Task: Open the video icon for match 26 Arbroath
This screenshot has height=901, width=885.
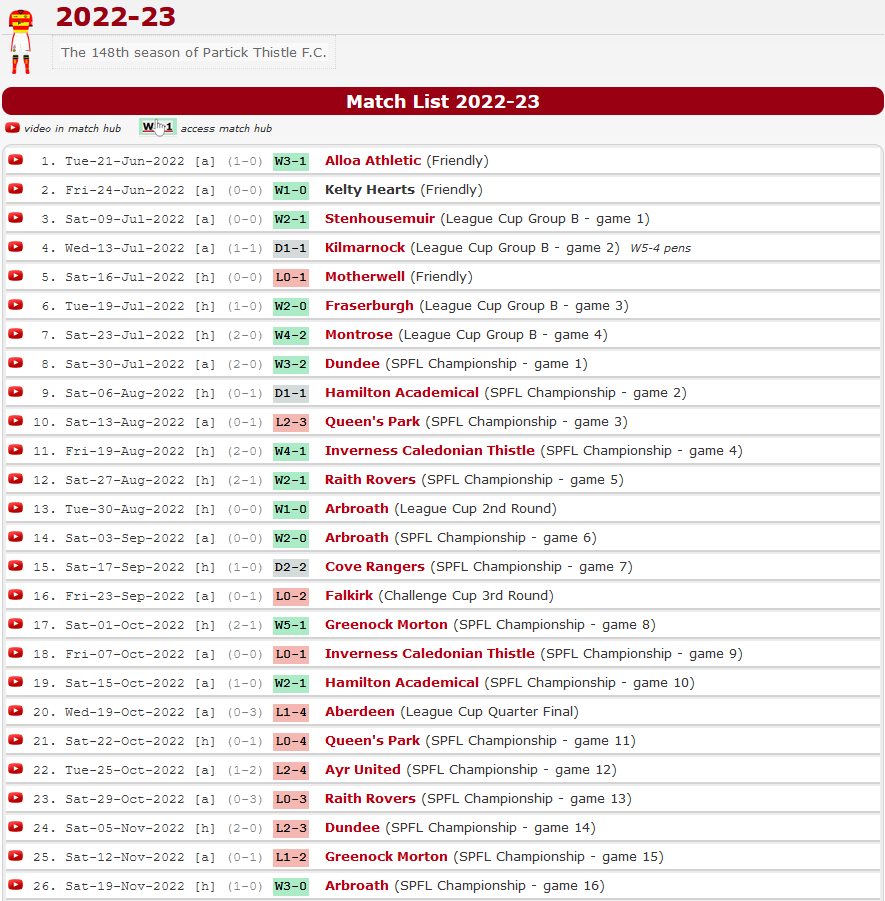Action: click(16, 885)
